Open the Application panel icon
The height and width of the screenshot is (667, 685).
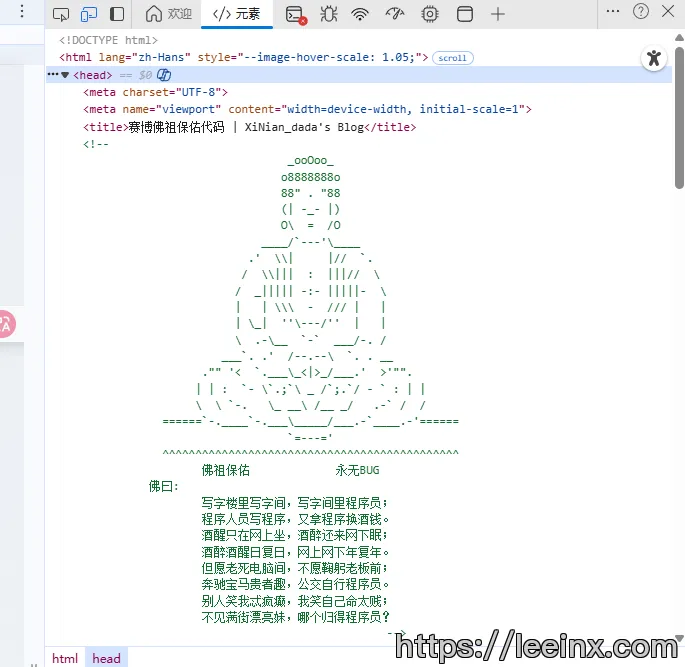[464, 14]
